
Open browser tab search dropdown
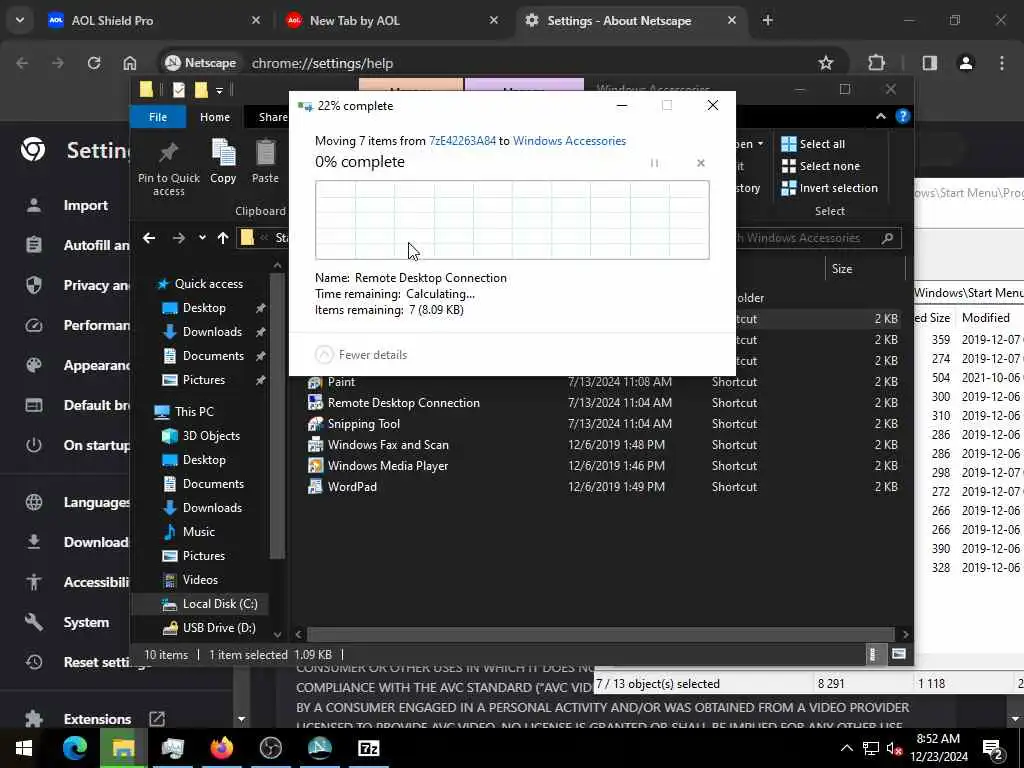pyautogui.click(x=20, y=20)
